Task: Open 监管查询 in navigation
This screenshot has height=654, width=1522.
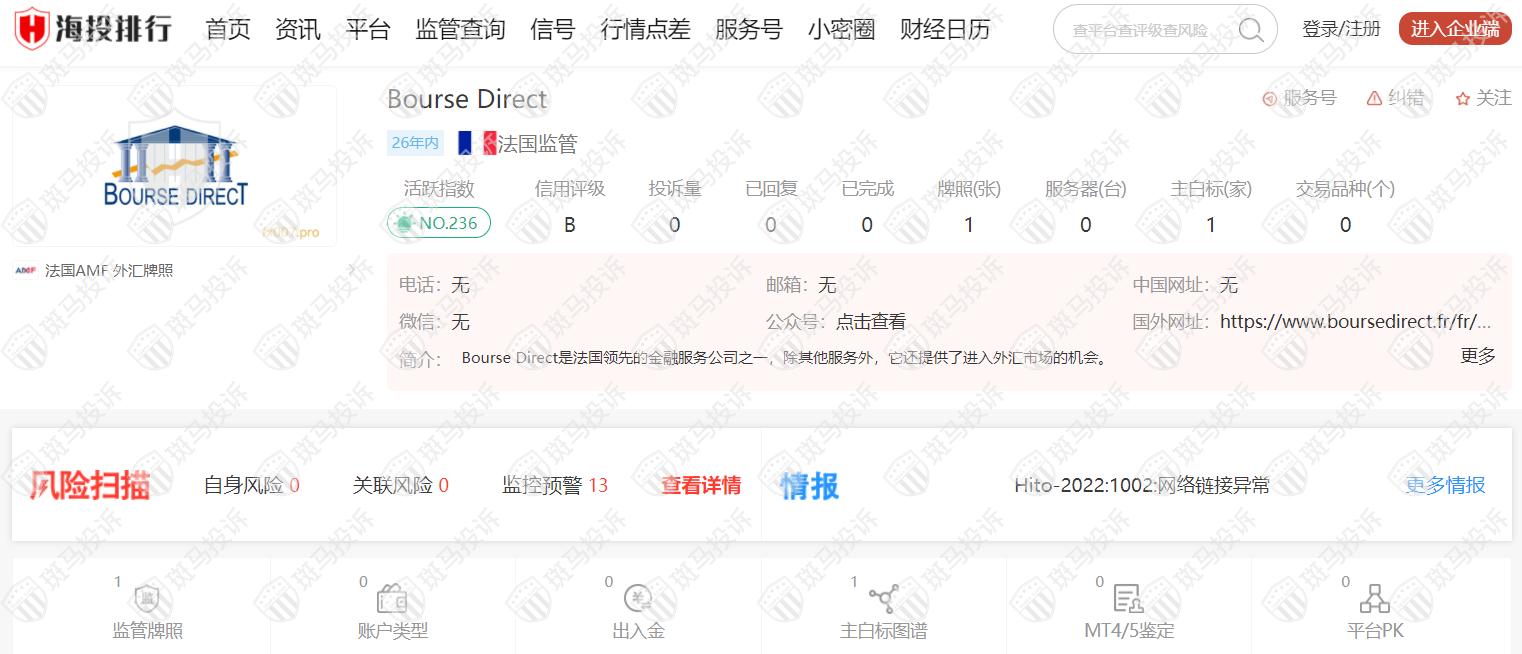Action: click(x=460, y=29)
